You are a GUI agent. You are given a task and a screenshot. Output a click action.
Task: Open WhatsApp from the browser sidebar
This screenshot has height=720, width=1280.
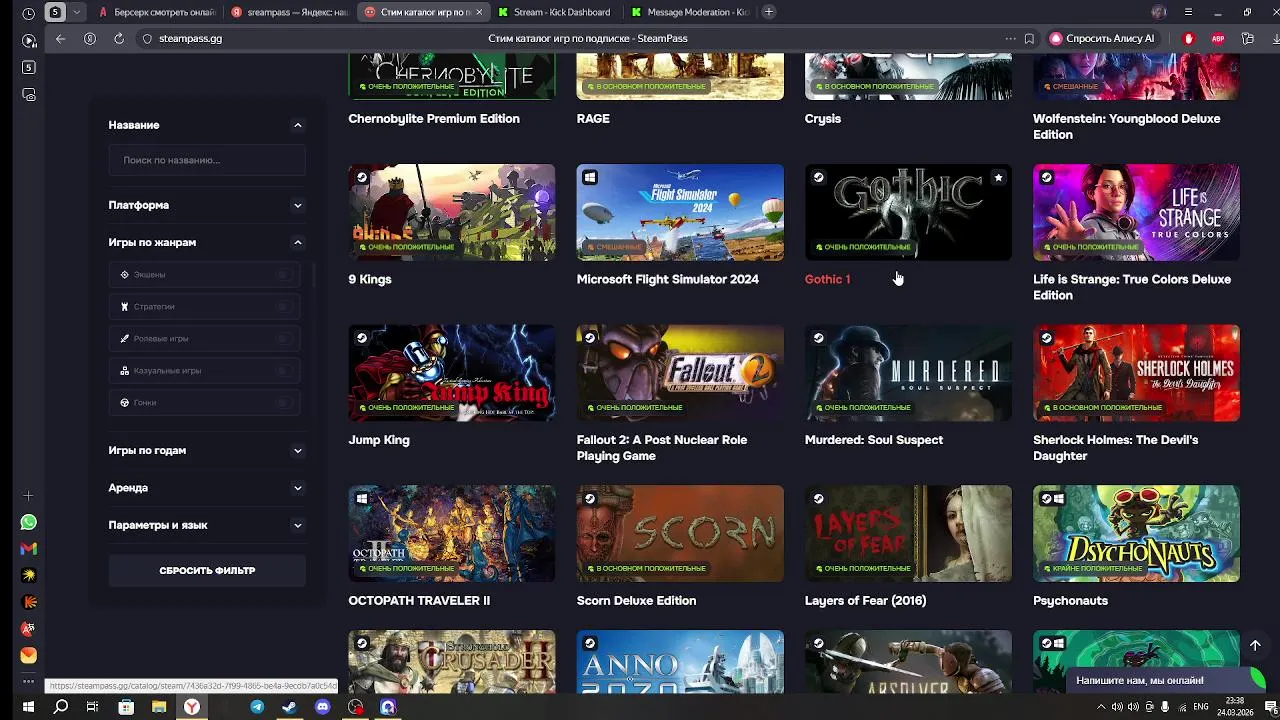tap(28, 522)
